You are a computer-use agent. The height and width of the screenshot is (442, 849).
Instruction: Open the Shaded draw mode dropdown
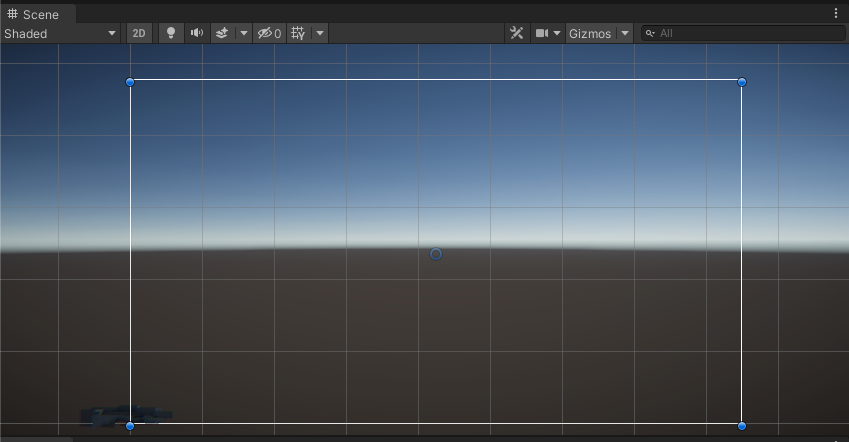[60, 33]
